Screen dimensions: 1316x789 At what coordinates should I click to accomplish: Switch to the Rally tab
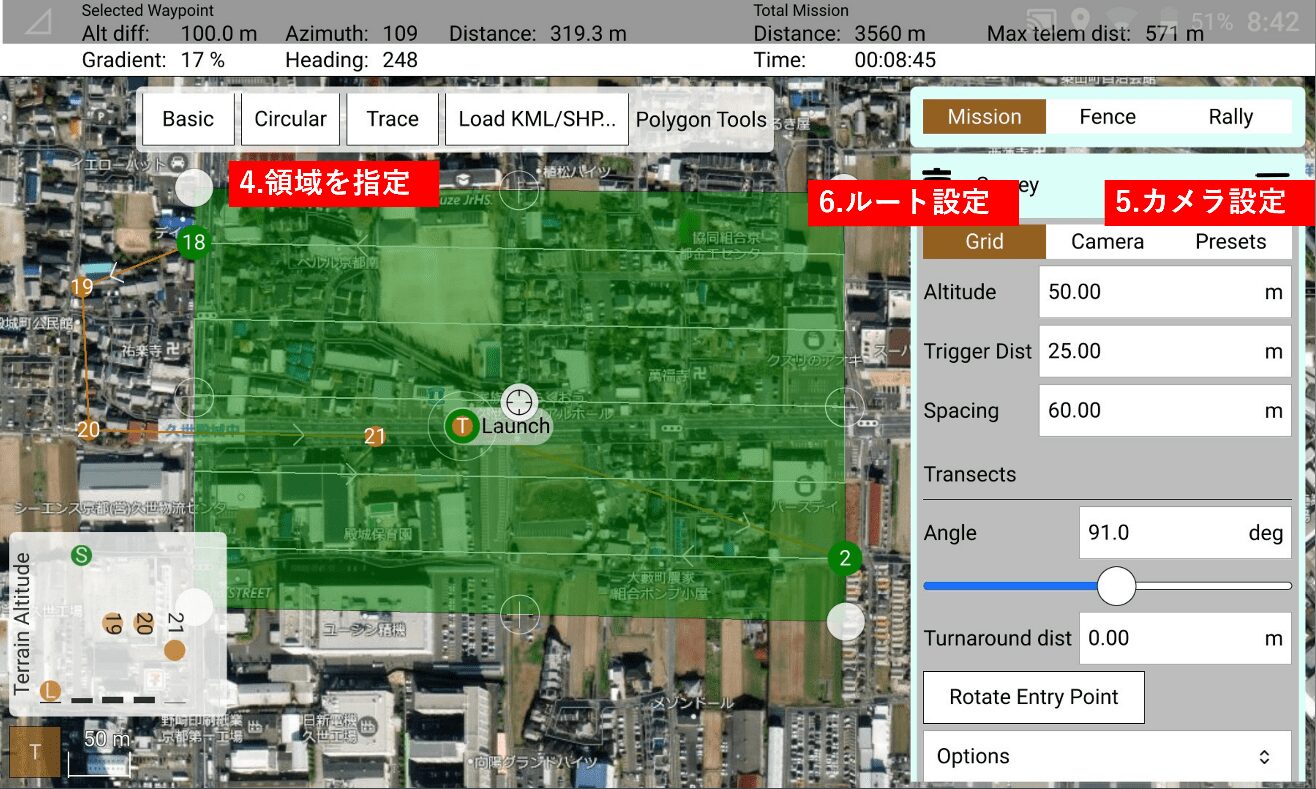pos(1230,117)
